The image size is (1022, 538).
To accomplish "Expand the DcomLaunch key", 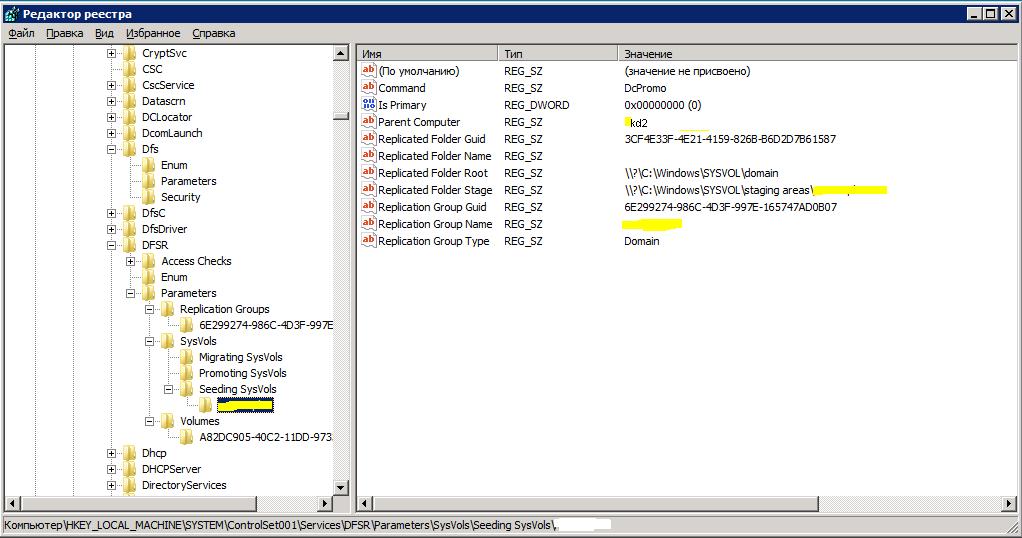I will coord(111,133).
